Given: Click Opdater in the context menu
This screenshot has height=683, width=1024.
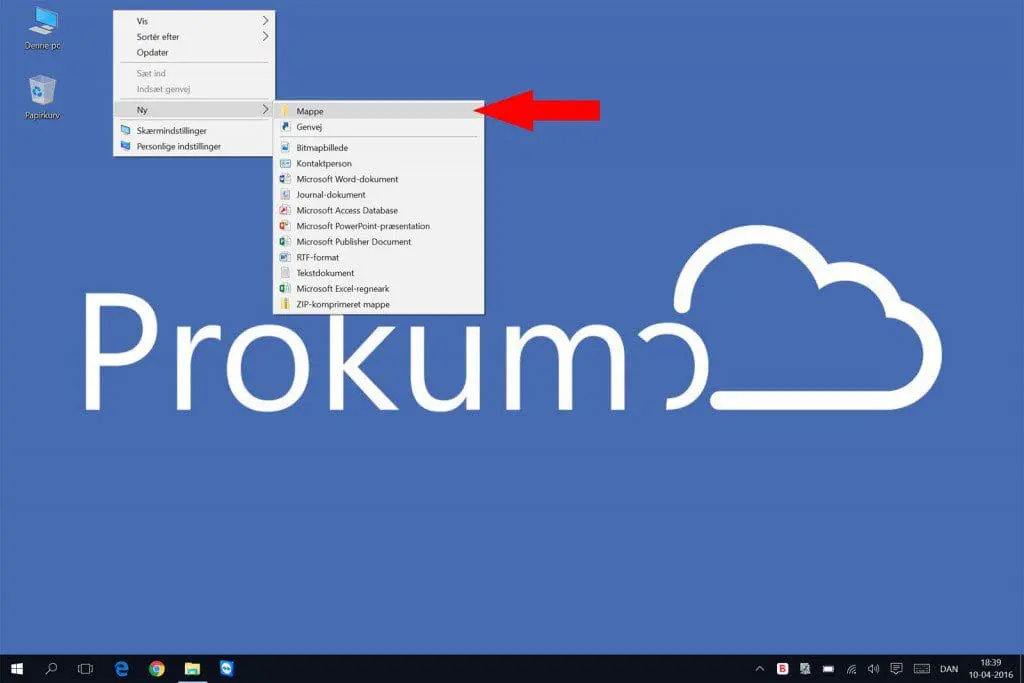Looking at the screenshot, I should tap(153, 53).
